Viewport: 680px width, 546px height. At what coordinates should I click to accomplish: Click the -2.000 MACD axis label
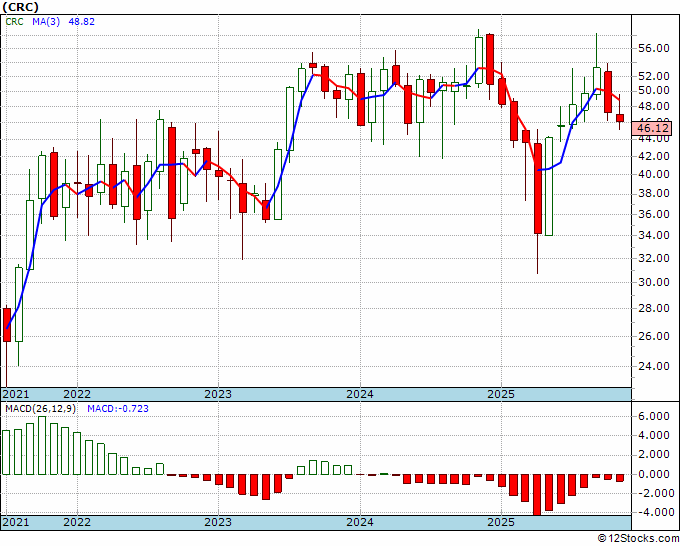point(654,493)
